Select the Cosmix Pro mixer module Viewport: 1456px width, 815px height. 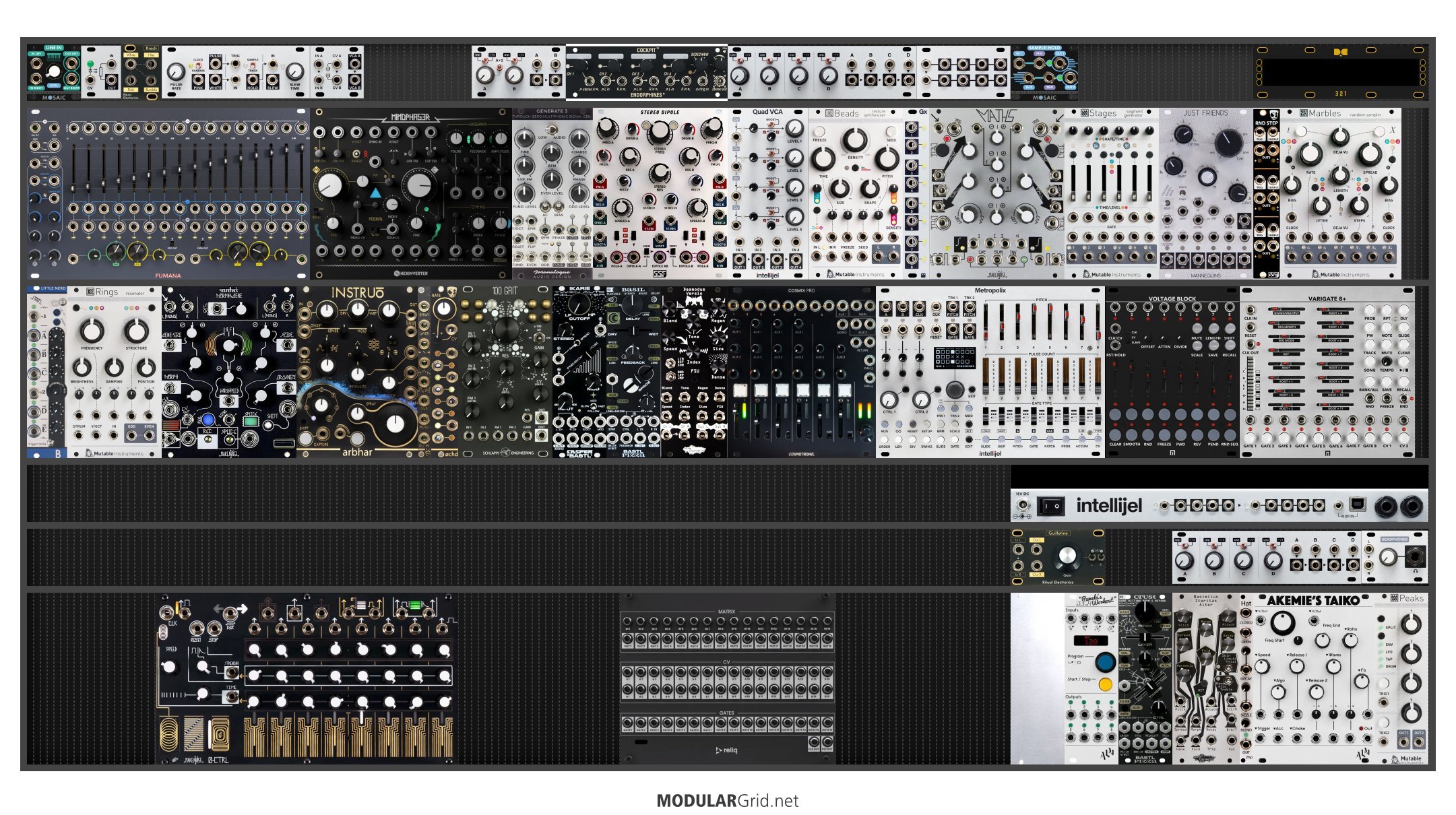pyautogui.click(x=802, y=372)
